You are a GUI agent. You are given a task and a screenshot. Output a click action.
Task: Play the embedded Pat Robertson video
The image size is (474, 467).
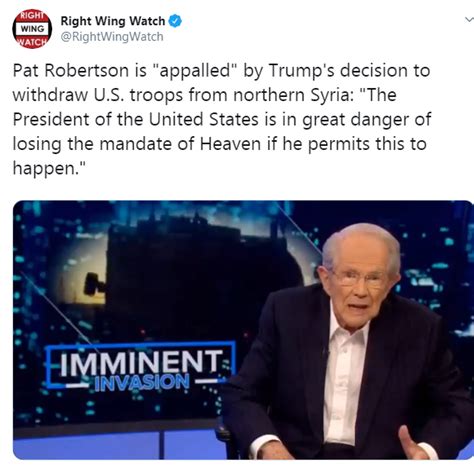point(243,330)
